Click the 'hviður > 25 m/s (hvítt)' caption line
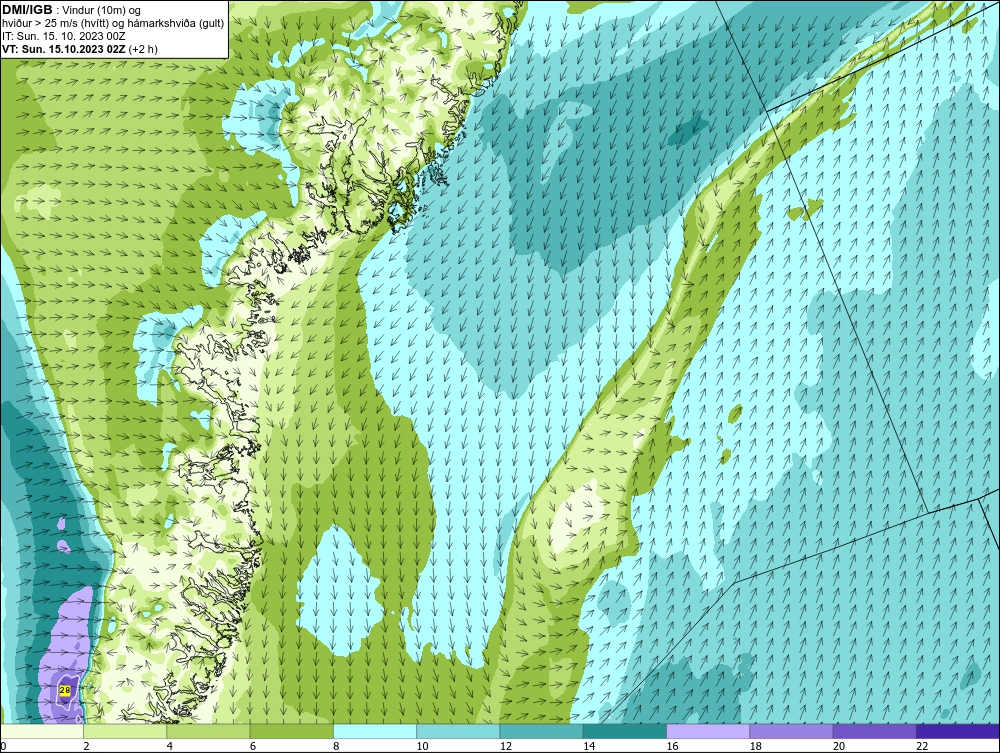1000x753 pixels. [55, 23]
